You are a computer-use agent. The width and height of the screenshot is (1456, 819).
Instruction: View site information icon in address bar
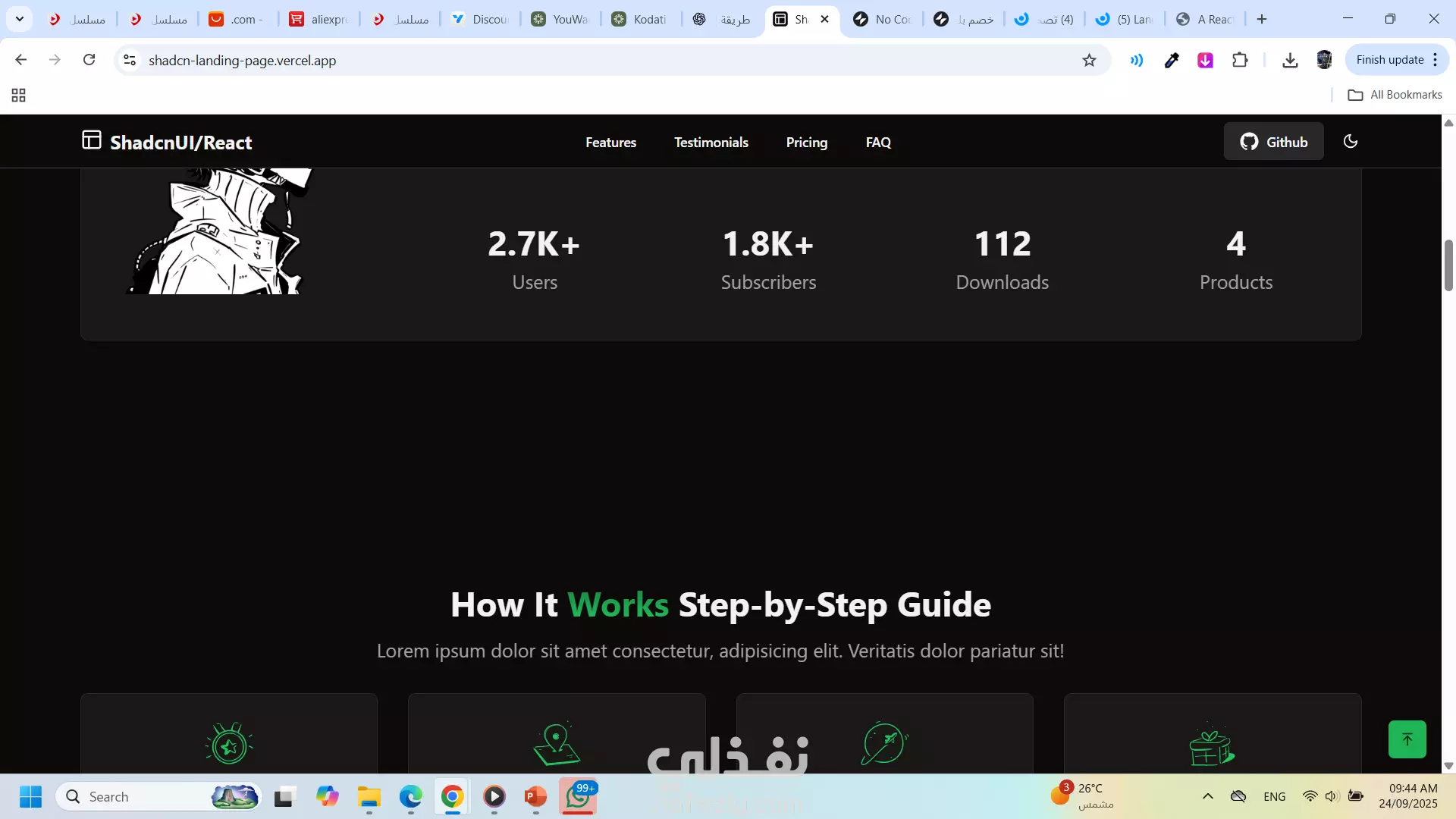130,61
